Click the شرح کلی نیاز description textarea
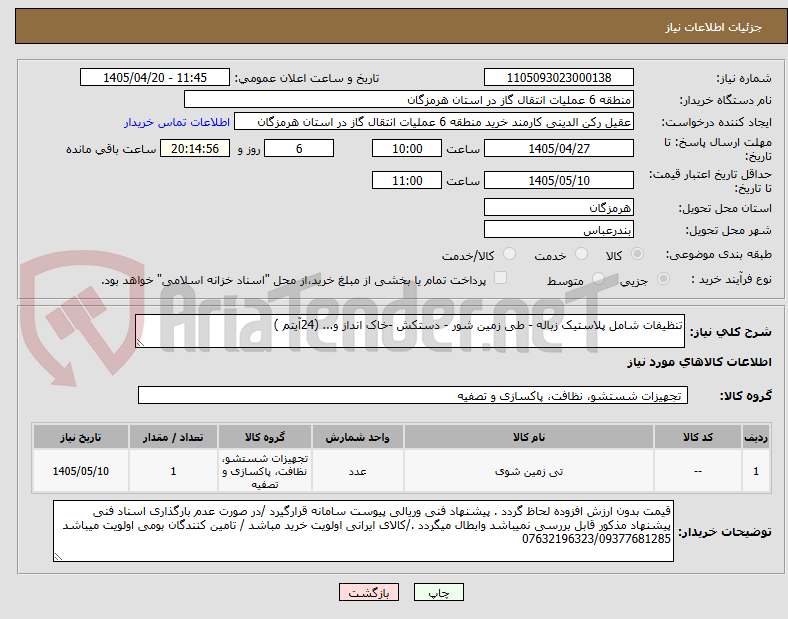 (410, 331)
